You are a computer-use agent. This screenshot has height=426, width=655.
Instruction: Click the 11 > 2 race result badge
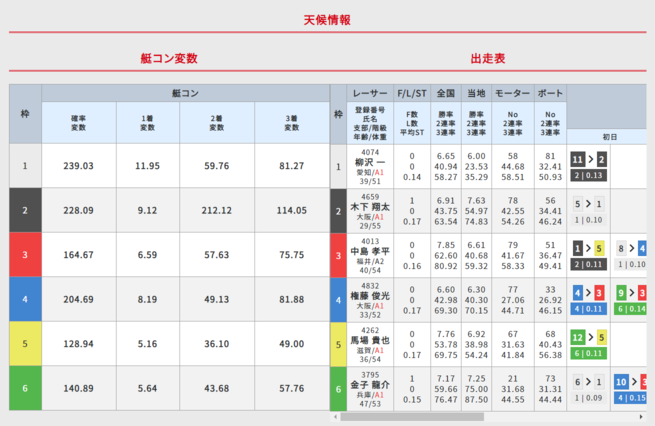[588, 159]
